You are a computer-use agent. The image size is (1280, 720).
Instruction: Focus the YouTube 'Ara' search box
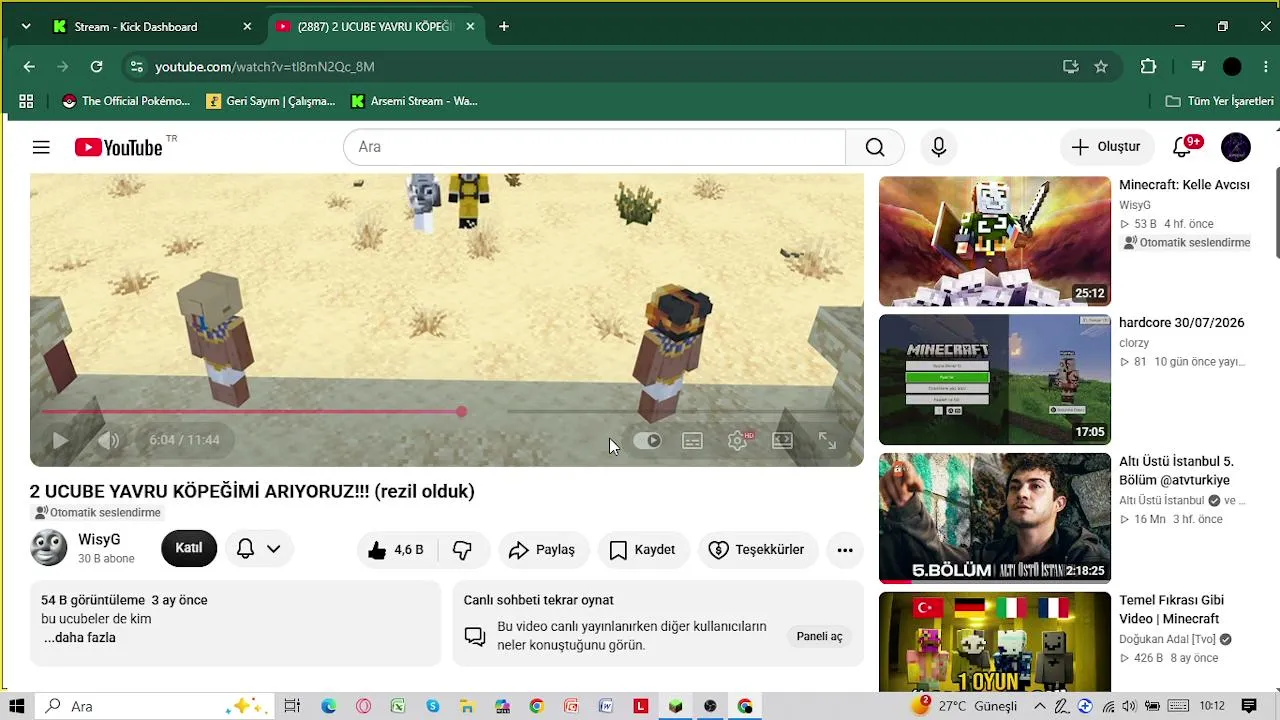point(594,147)
